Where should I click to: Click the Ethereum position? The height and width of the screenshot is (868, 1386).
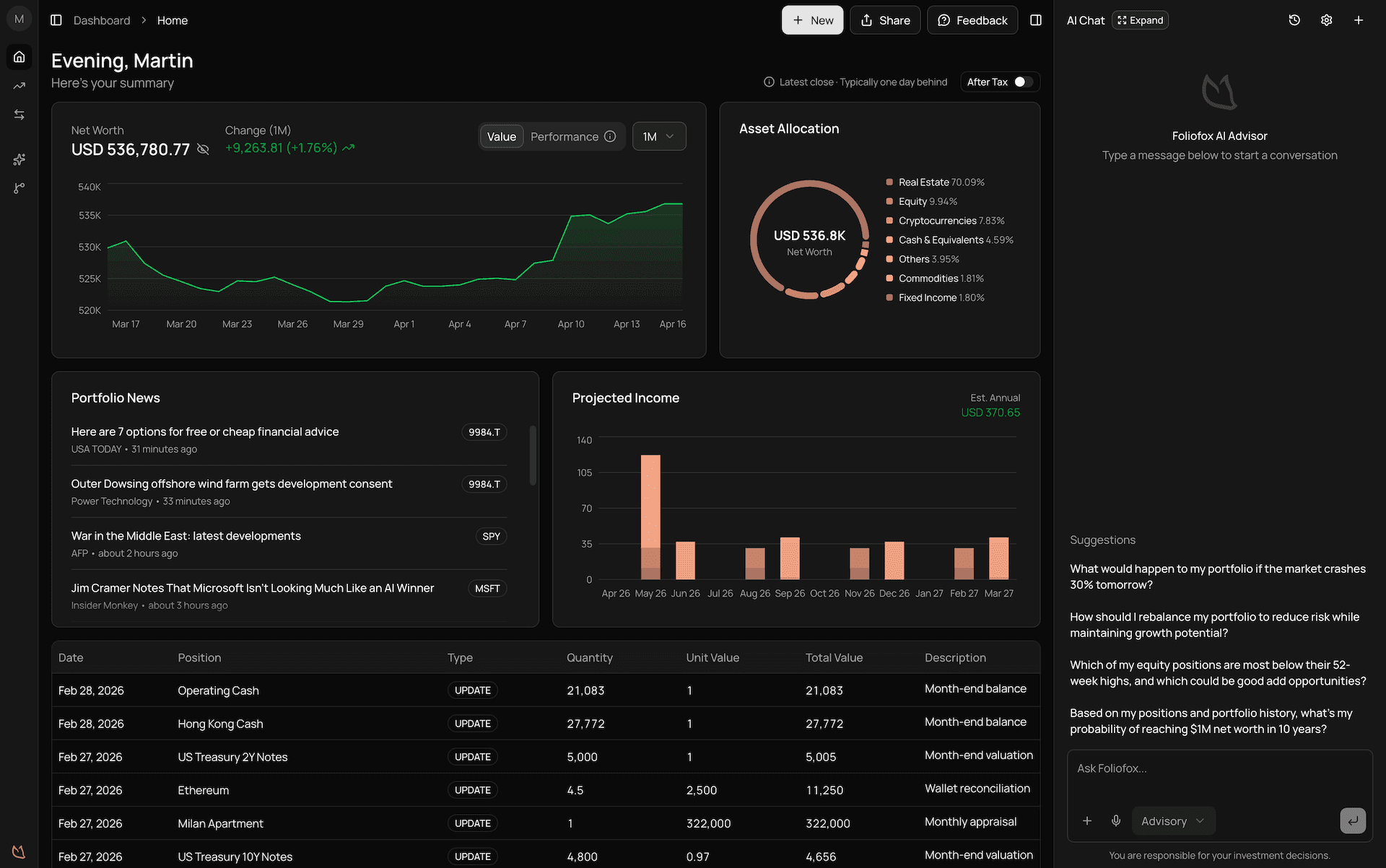(x=203, y=790)
